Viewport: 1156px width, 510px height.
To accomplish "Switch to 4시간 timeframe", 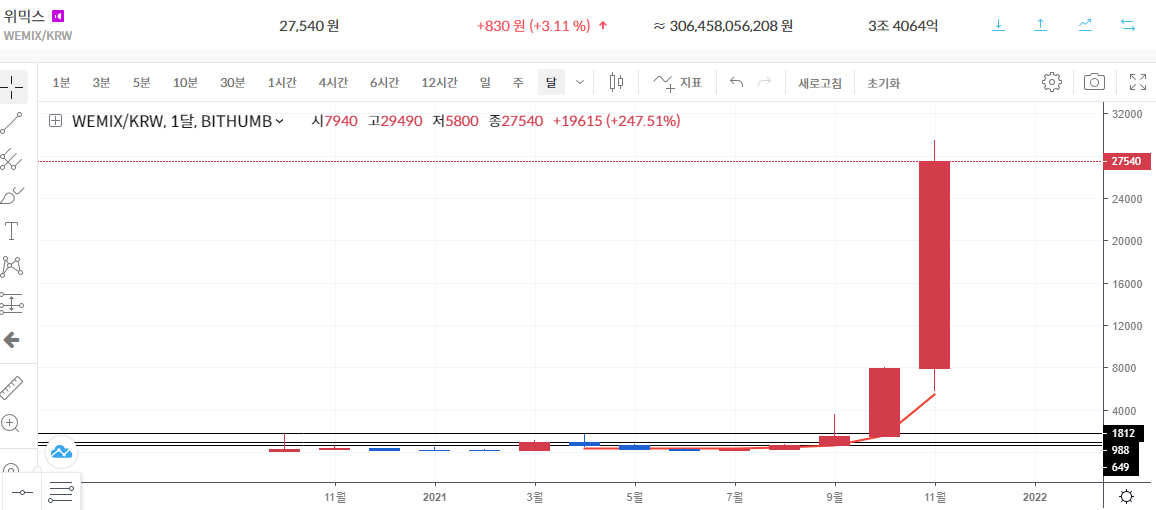I will [333, 83].
